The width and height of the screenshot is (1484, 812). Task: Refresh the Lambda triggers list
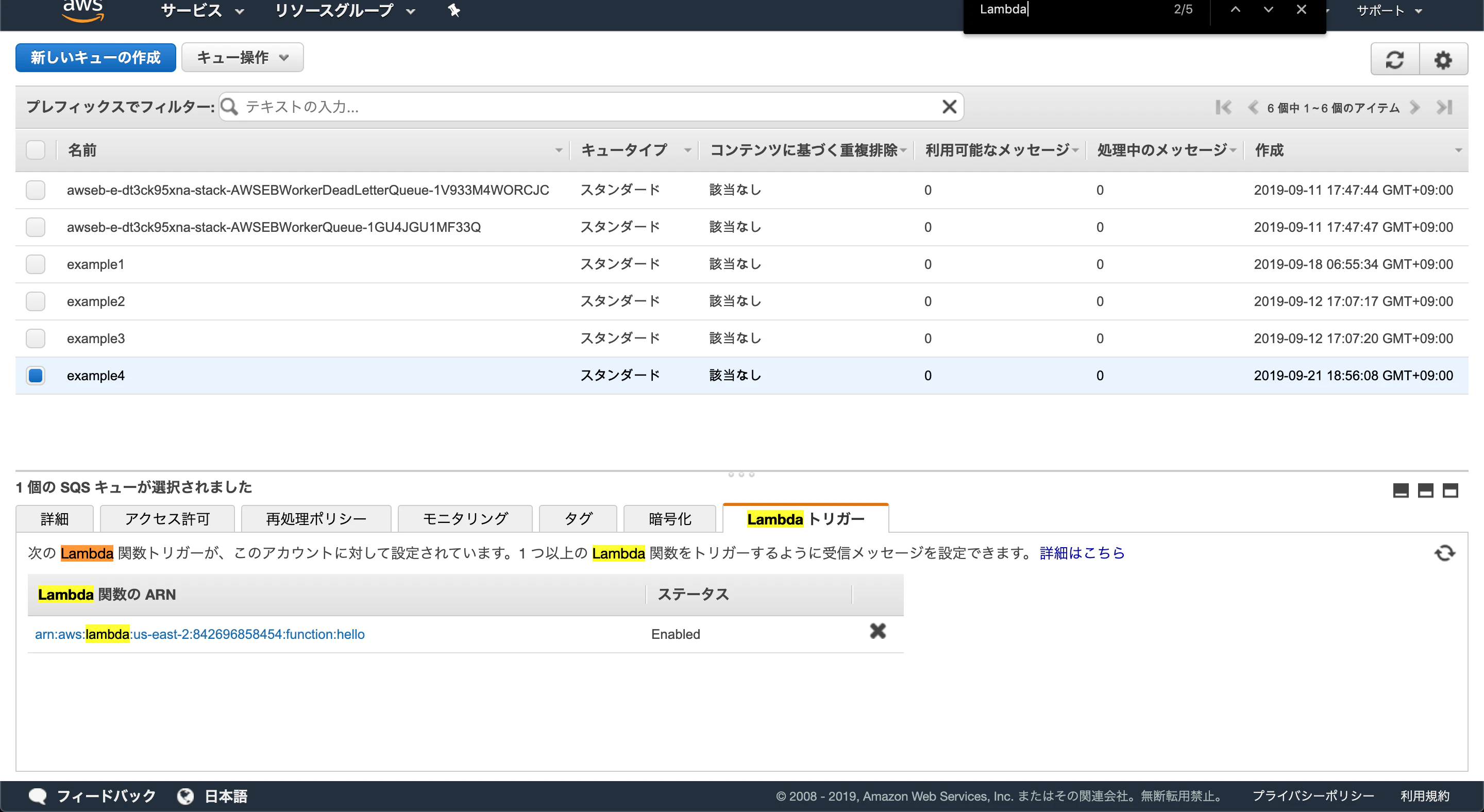1444,553
